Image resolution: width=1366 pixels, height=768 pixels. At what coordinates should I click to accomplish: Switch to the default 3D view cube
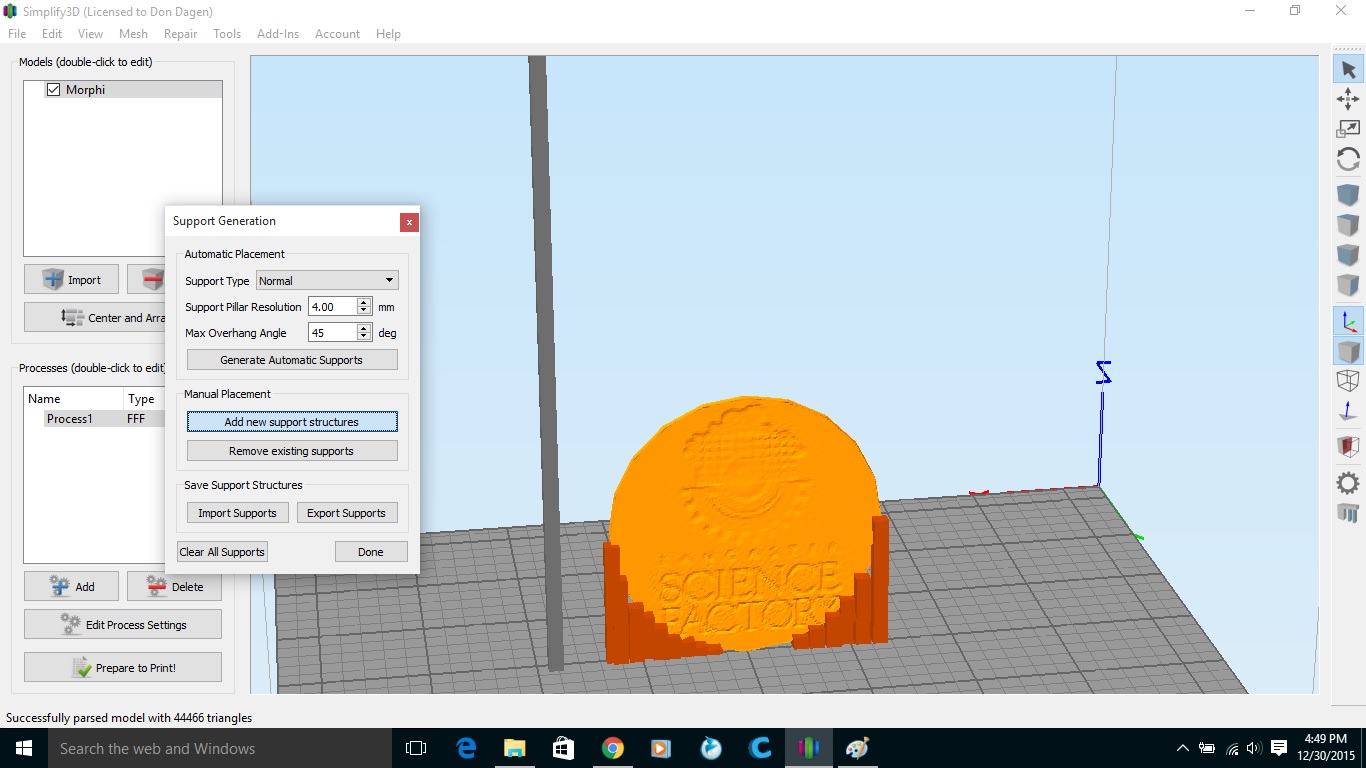tap(1348, 195)
